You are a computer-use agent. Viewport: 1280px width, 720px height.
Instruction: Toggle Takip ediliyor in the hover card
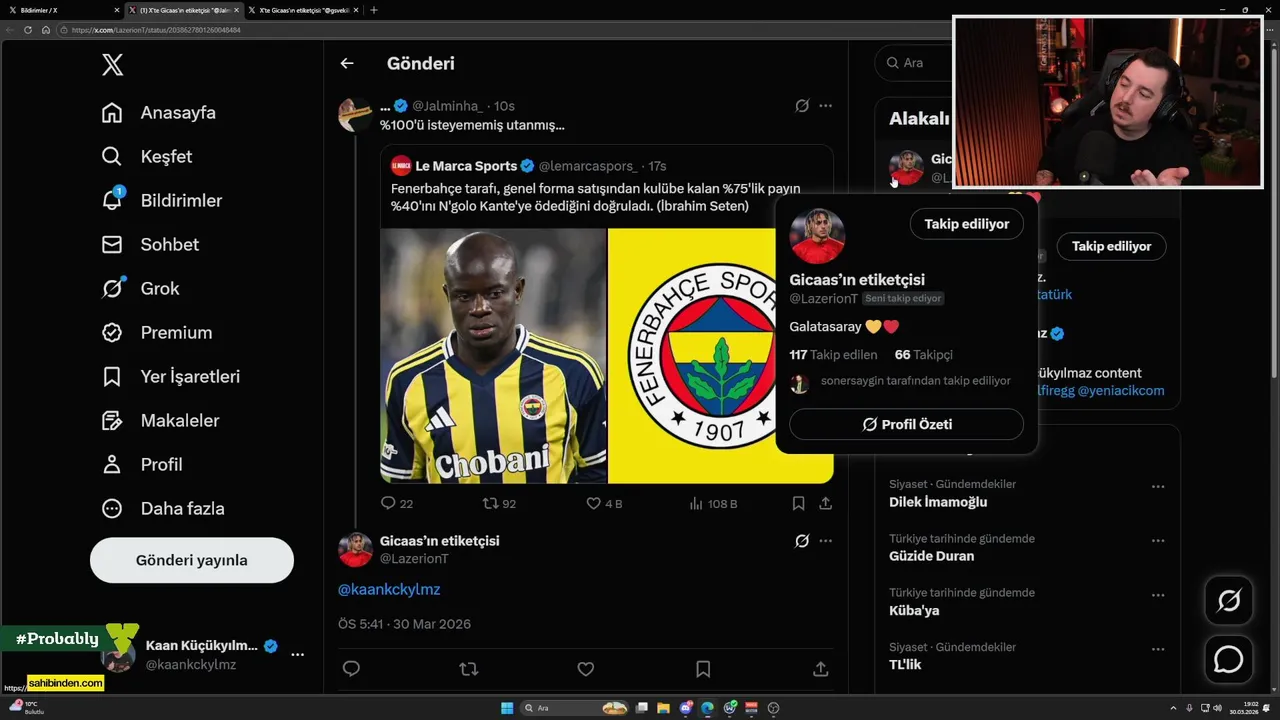tap(967, 224)
